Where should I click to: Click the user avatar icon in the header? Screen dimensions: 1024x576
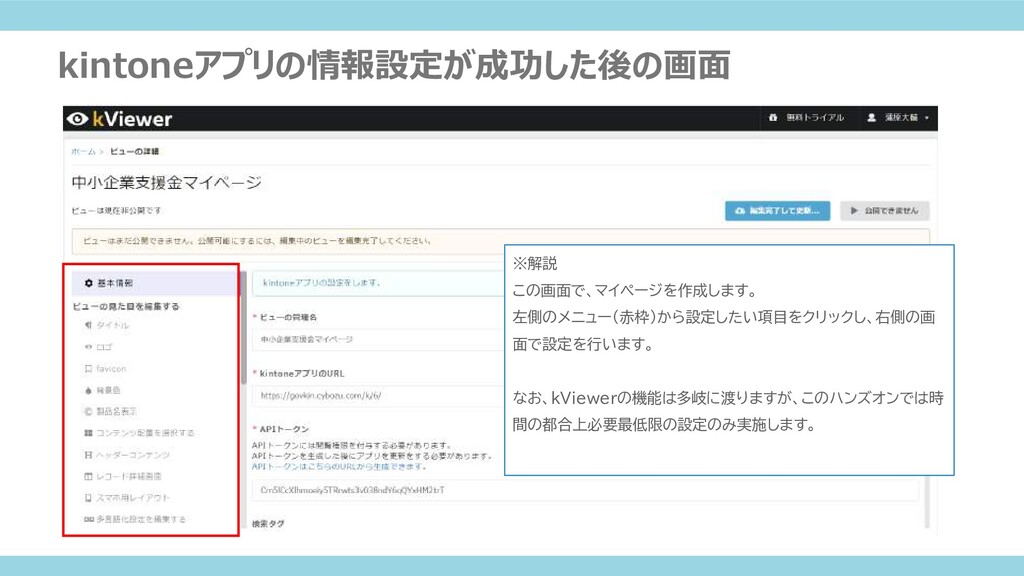coord(871,118)
